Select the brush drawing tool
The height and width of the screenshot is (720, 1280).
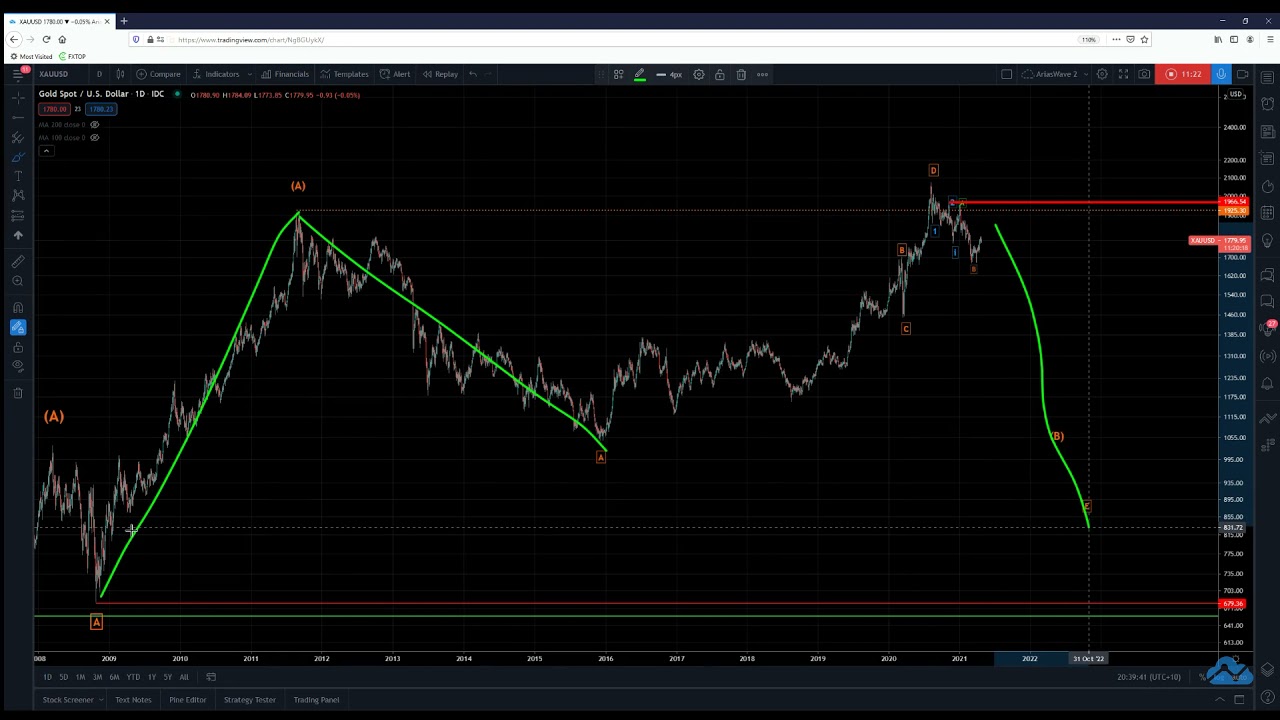[x=18, y=157]
